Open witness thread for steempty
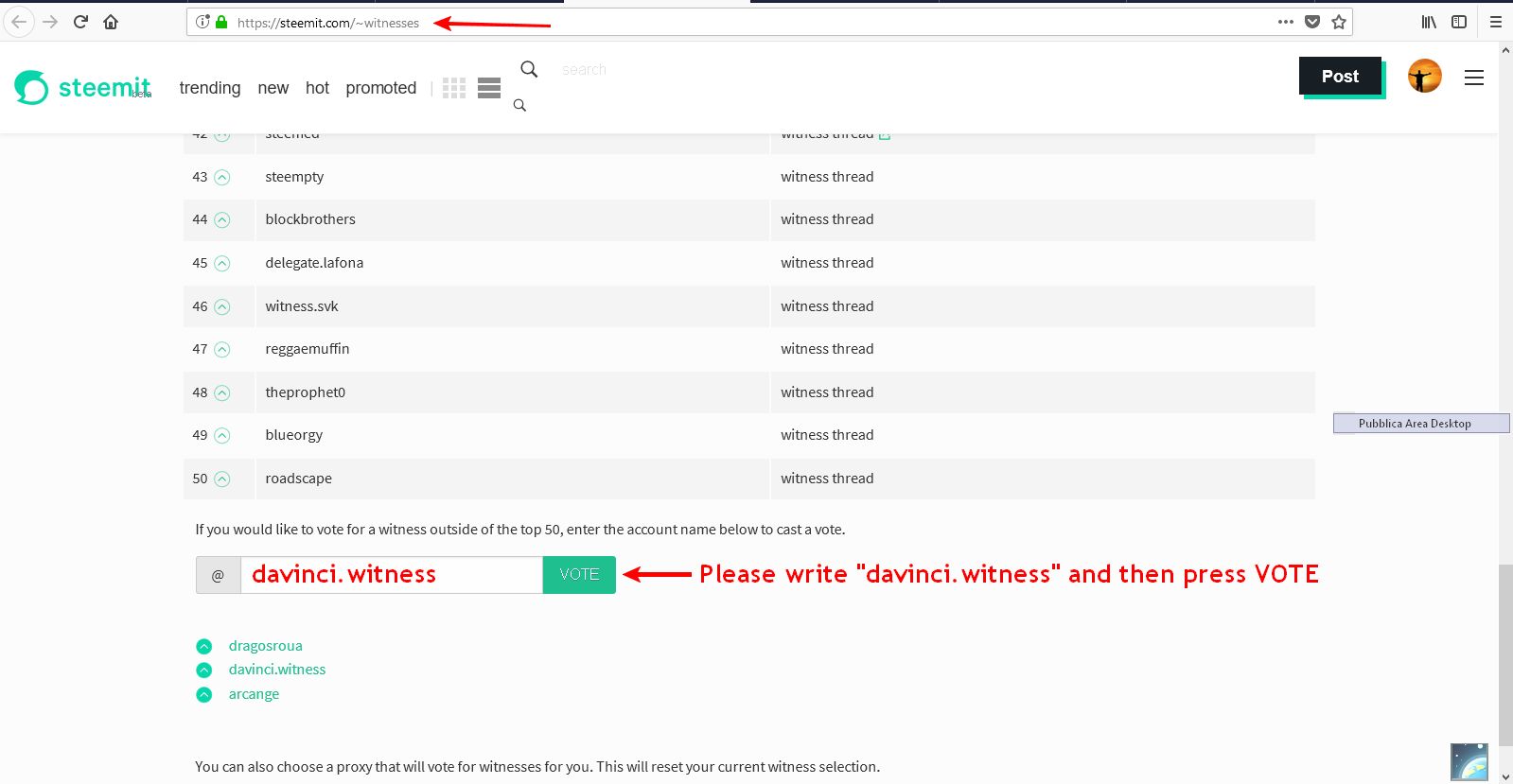This screenshot has height=784, width=1513. point(827,177)
